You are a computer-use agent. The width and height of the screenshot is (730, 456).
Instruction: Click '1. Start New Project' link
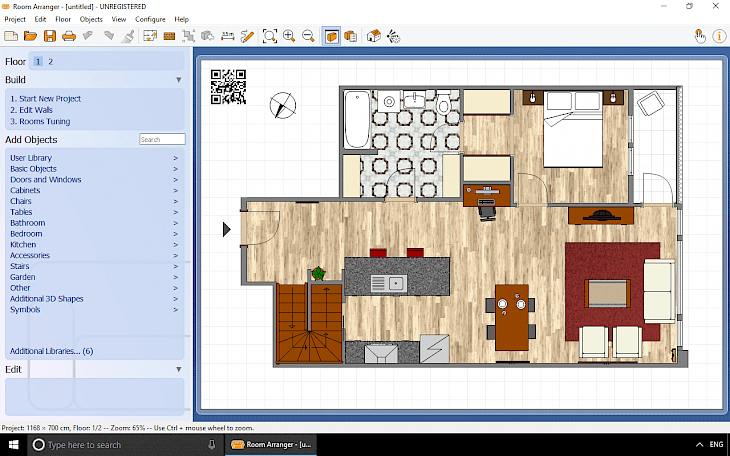pos(46,99)
